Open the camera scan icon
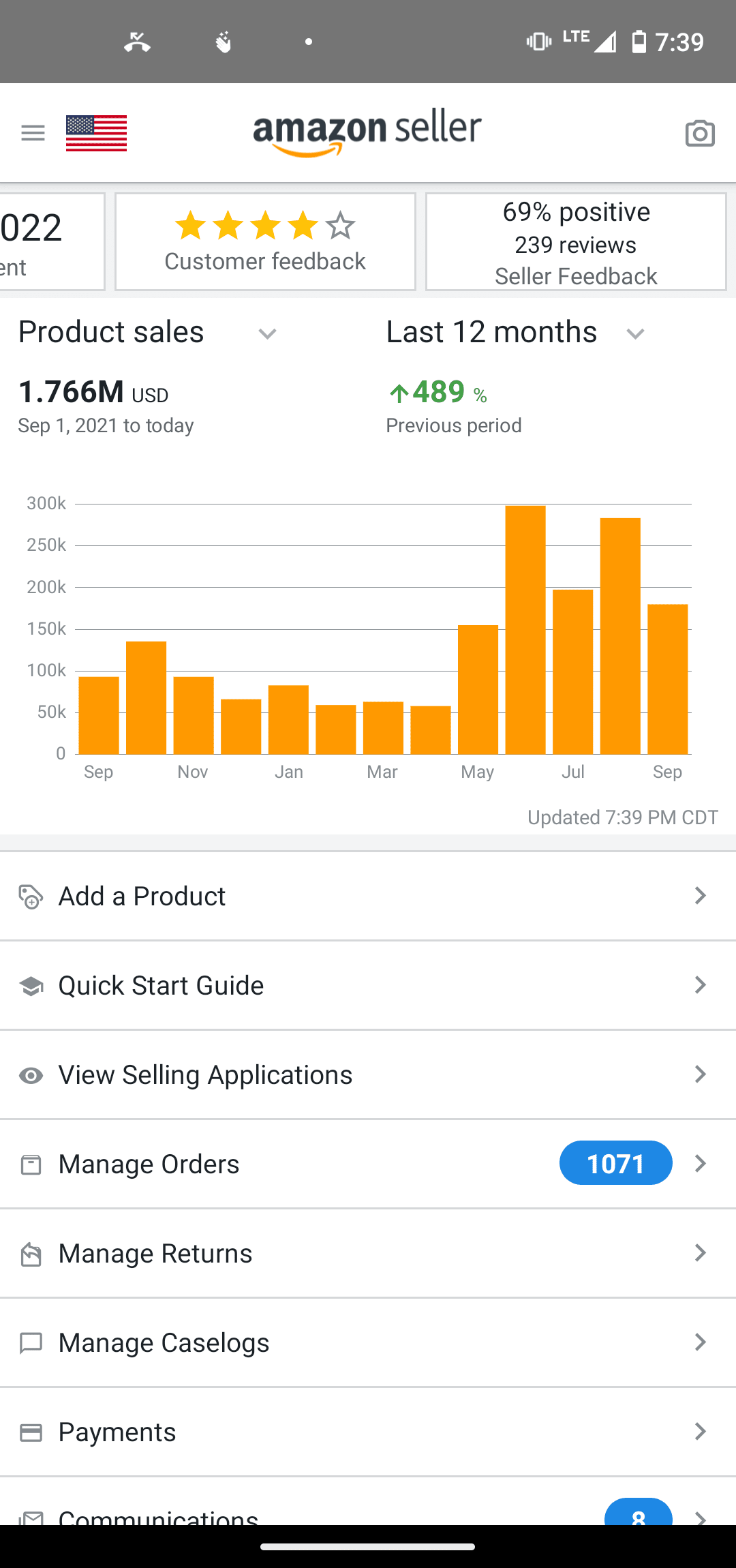 point(700,134)
